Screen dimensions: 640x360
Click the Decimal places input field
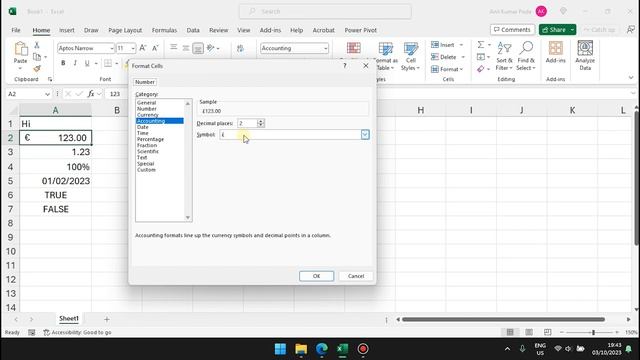click(x=247, y=123)
